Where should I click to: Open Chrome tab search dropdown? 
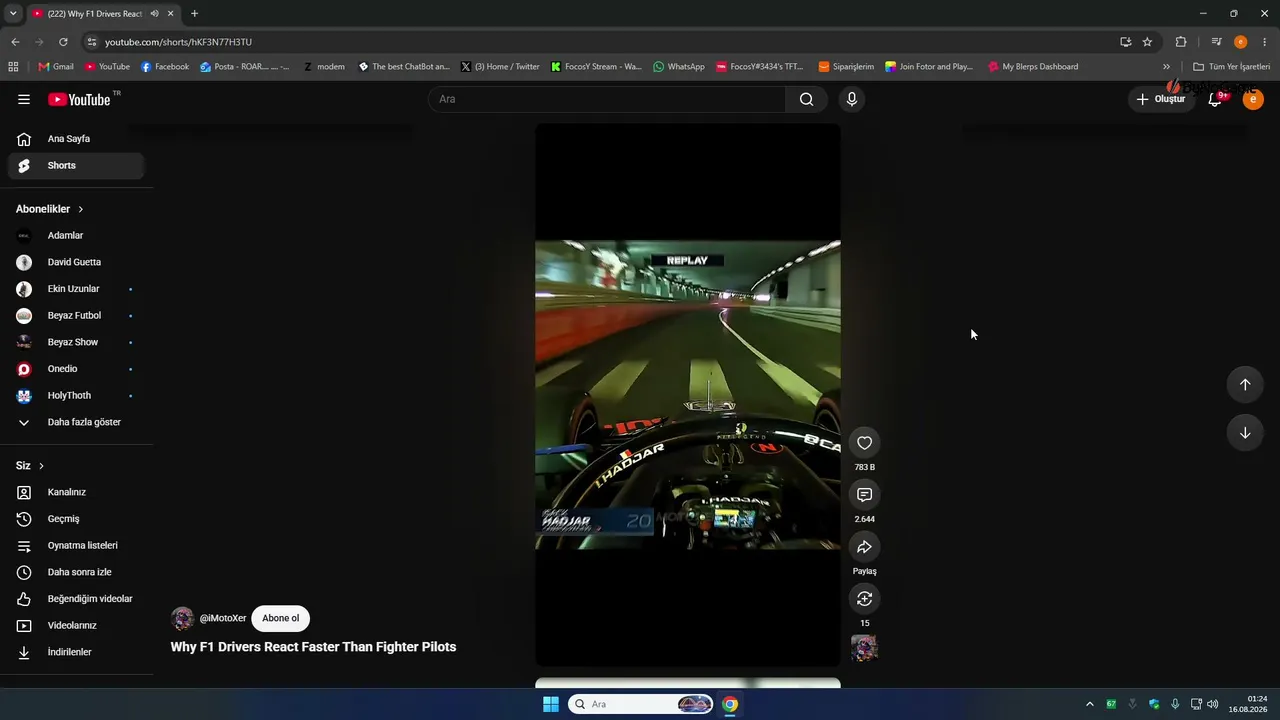click(x=13, y=14)
